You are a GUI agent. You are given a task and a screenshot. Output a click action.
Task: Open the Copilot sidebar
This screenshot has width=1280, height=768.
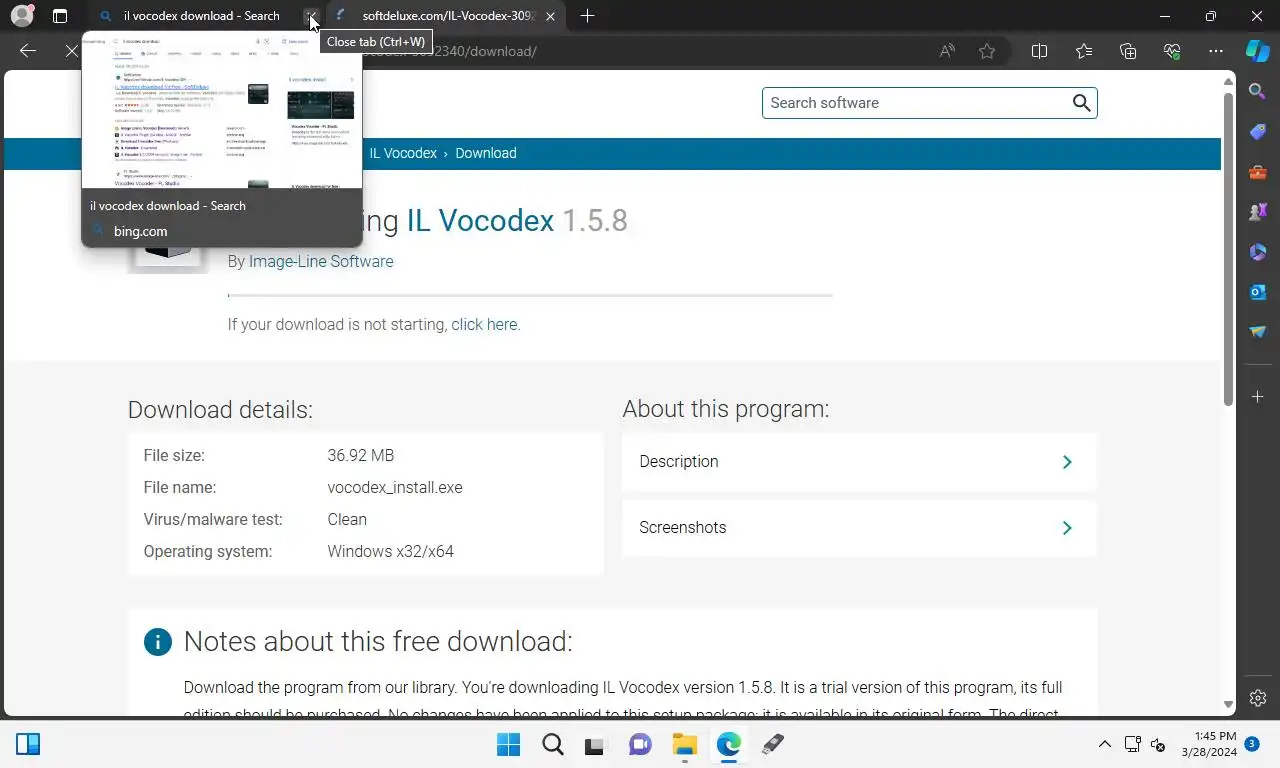point(1258,51)
